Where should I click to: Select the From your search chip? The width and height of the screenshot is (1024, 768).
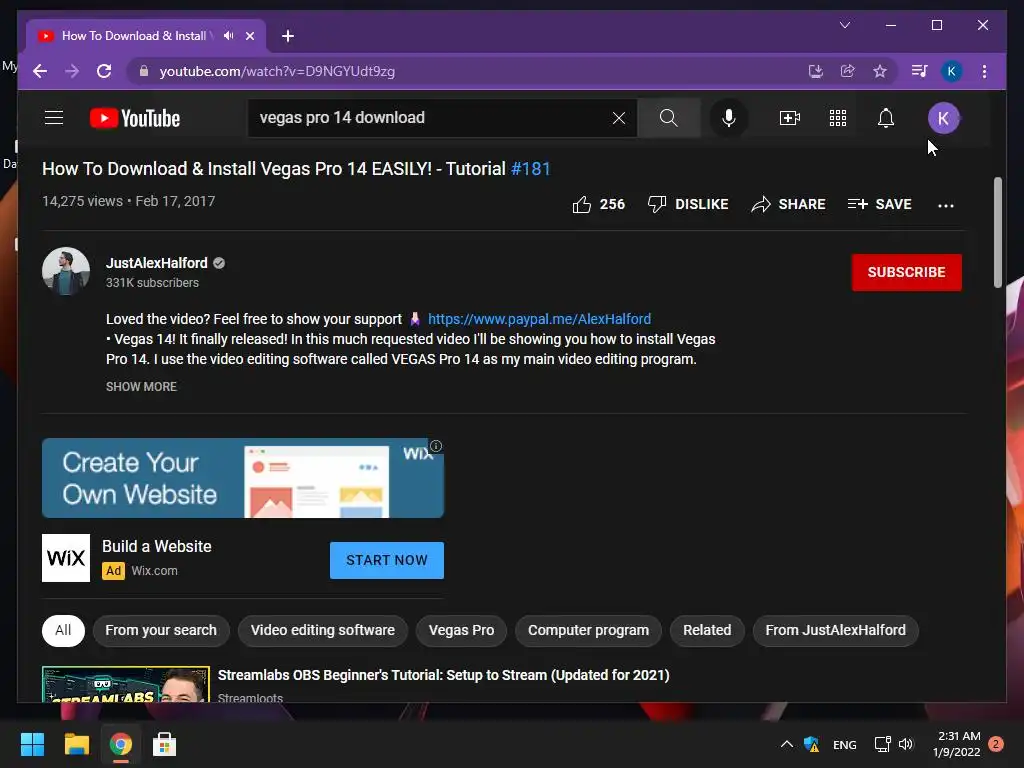click(161, 630)
